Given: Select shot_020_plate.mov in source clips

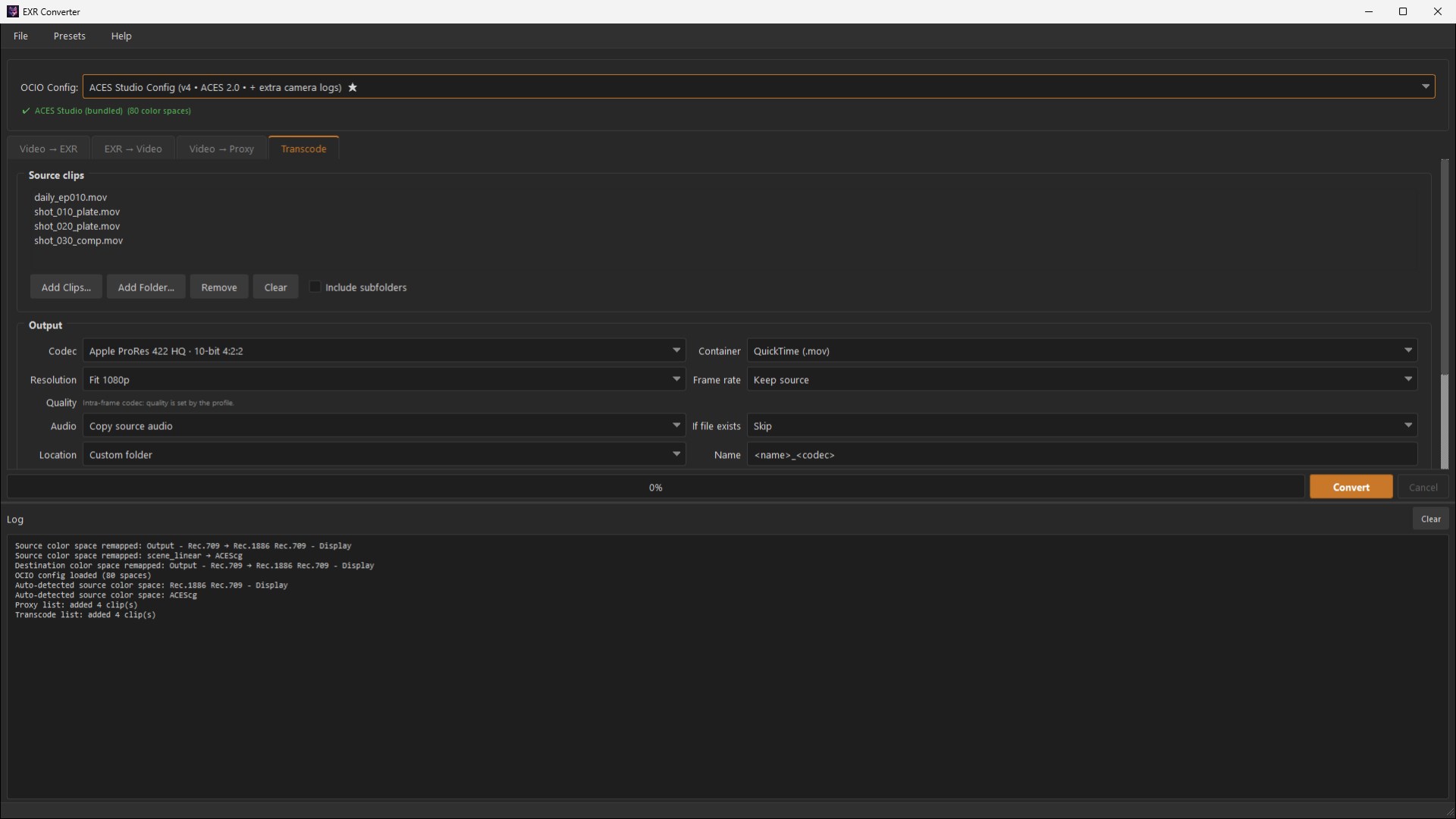Looking at the screenshot, I should pyautogui.click(x=77, y=226).
